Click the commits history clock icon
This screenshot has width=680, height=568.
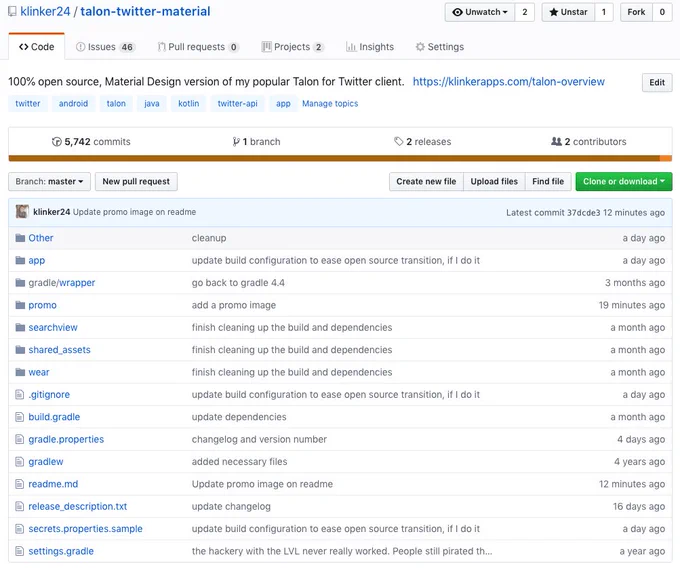pos(56,142)
